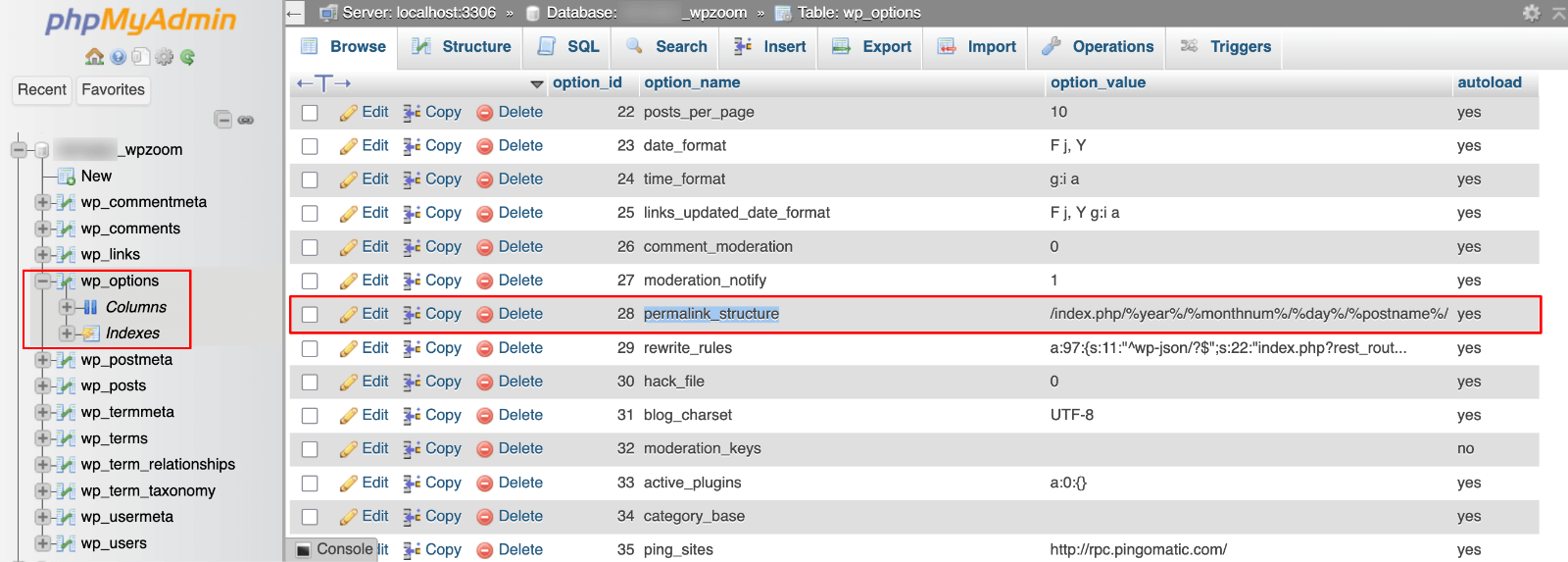Click the permalink_structure option value cell
This screenshot has height=562, width=1568.
click(1249, 314)
